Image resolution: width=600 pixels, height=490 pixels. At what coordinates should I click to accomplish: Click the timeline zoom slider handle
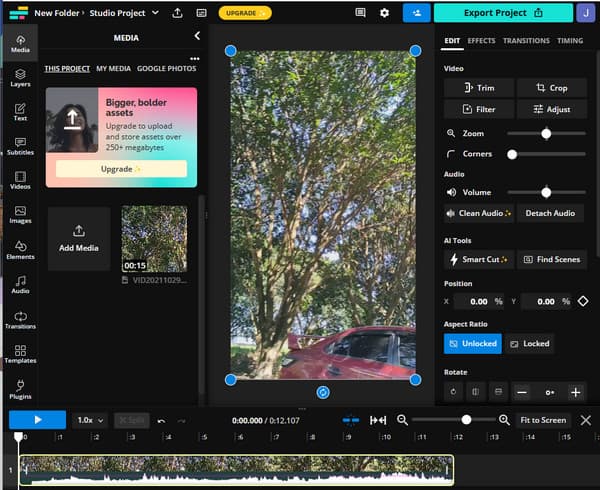(466, 420)
